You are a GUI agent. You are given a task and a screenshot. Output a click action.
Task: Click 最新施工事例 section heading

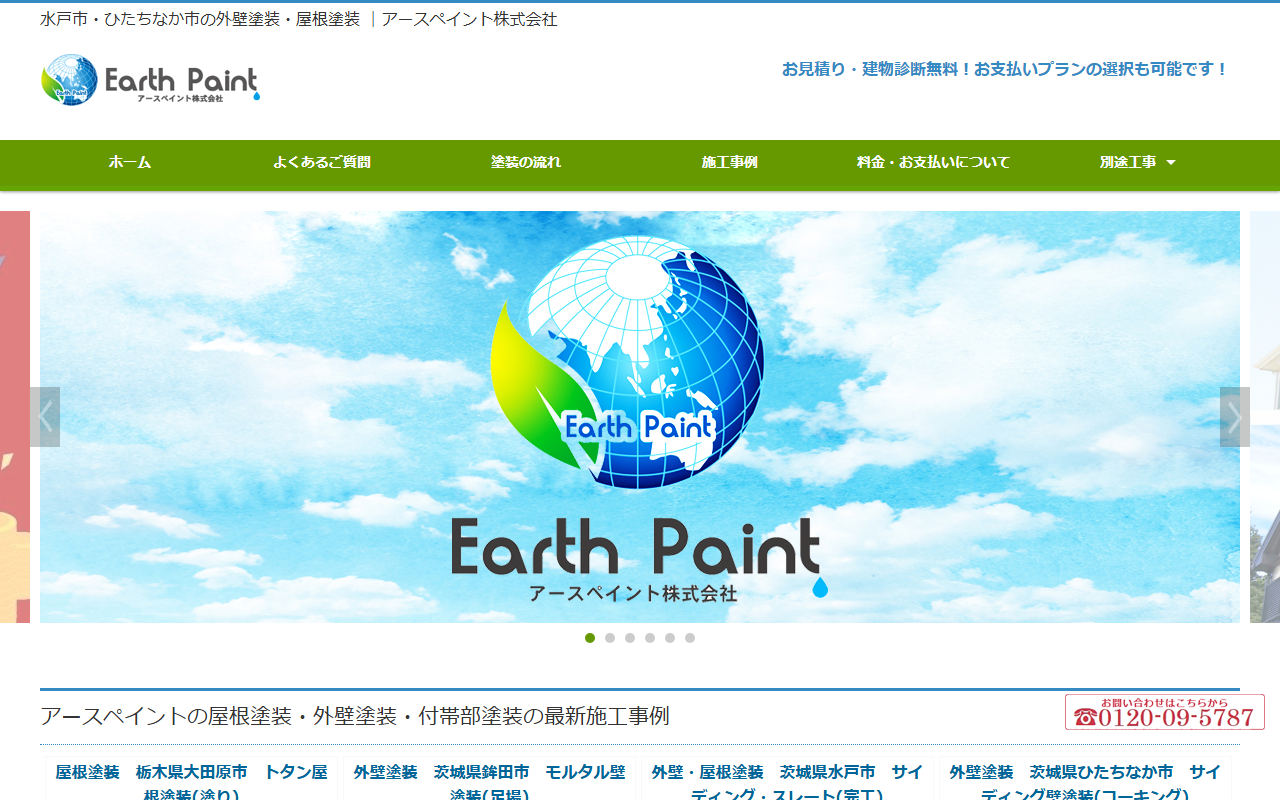(x=355, y=716)
